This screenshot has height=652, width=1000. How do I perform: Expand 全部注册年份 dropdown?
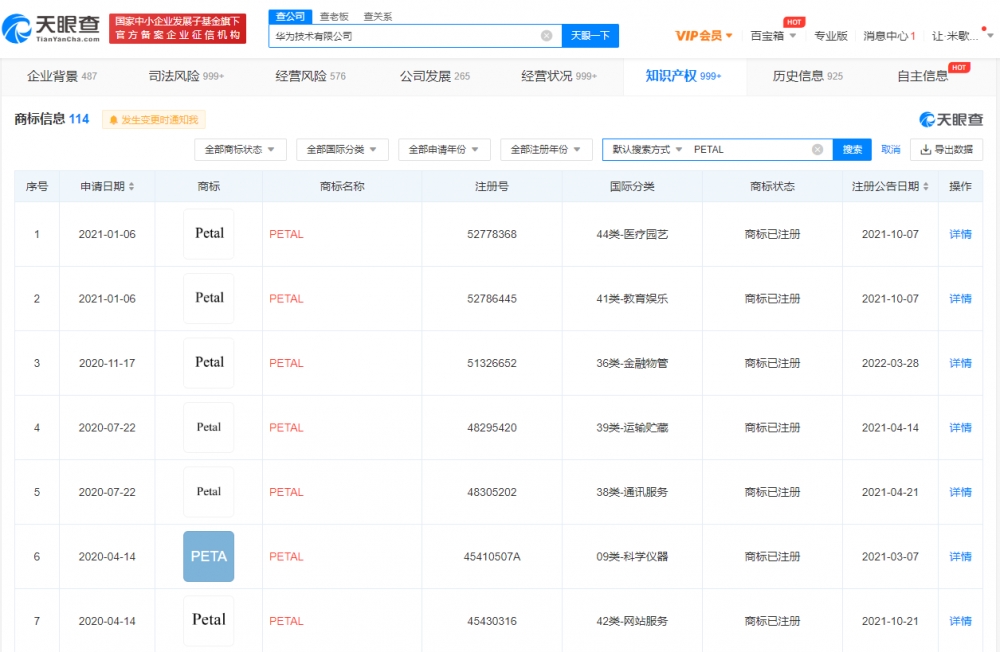546,149
